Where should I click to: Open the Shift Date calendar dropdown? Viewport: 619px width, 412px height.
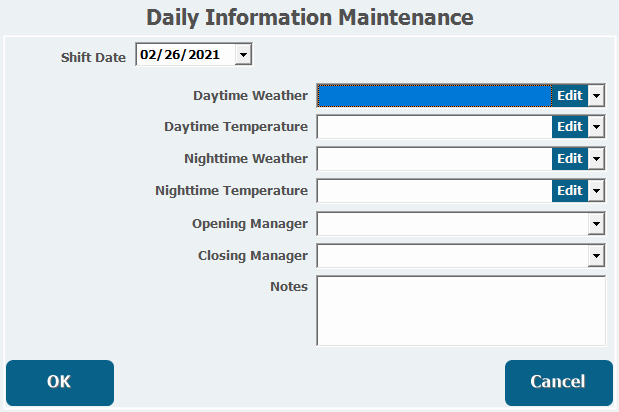click(243, 54)
